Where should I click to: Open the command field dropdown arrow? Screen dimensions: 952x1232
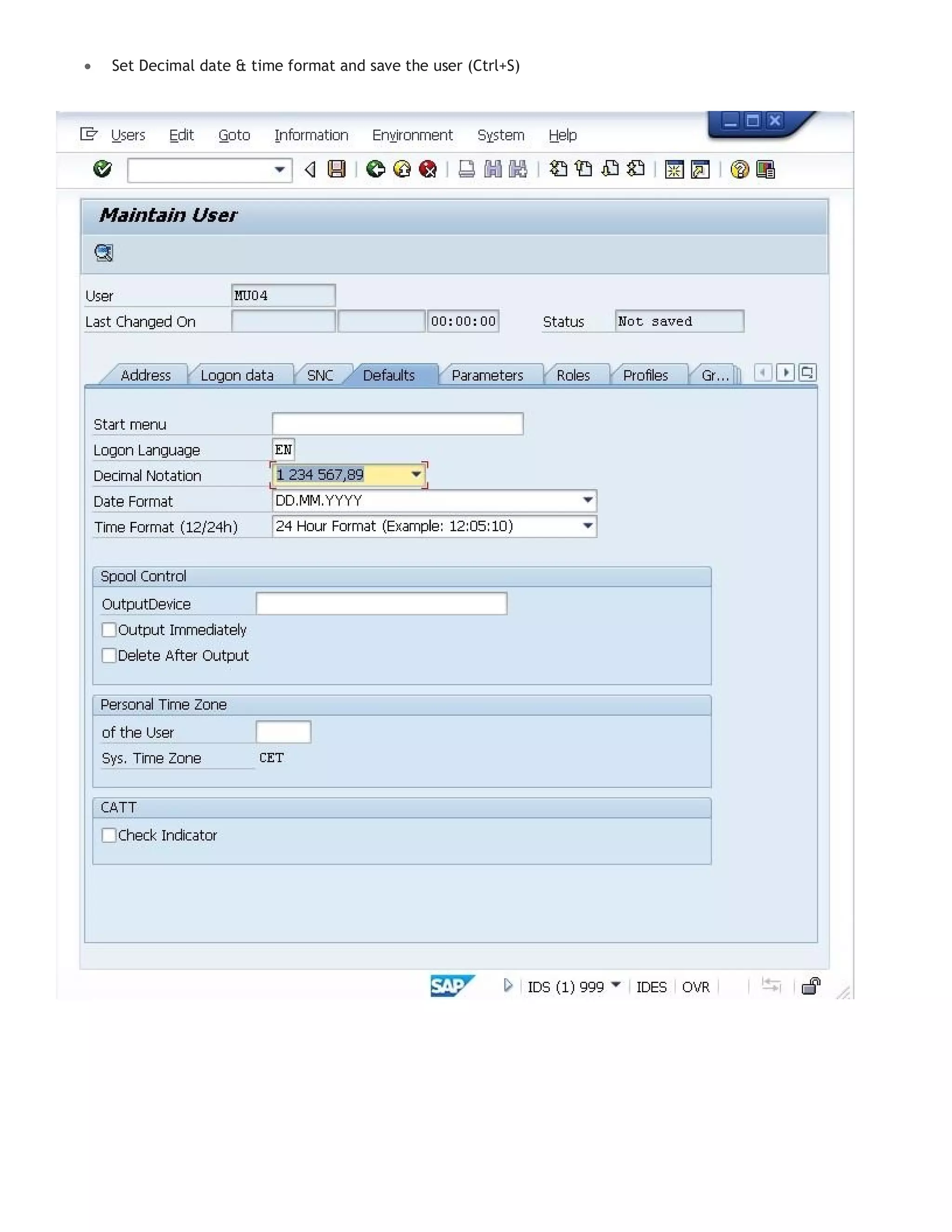(x=279, y=170)
